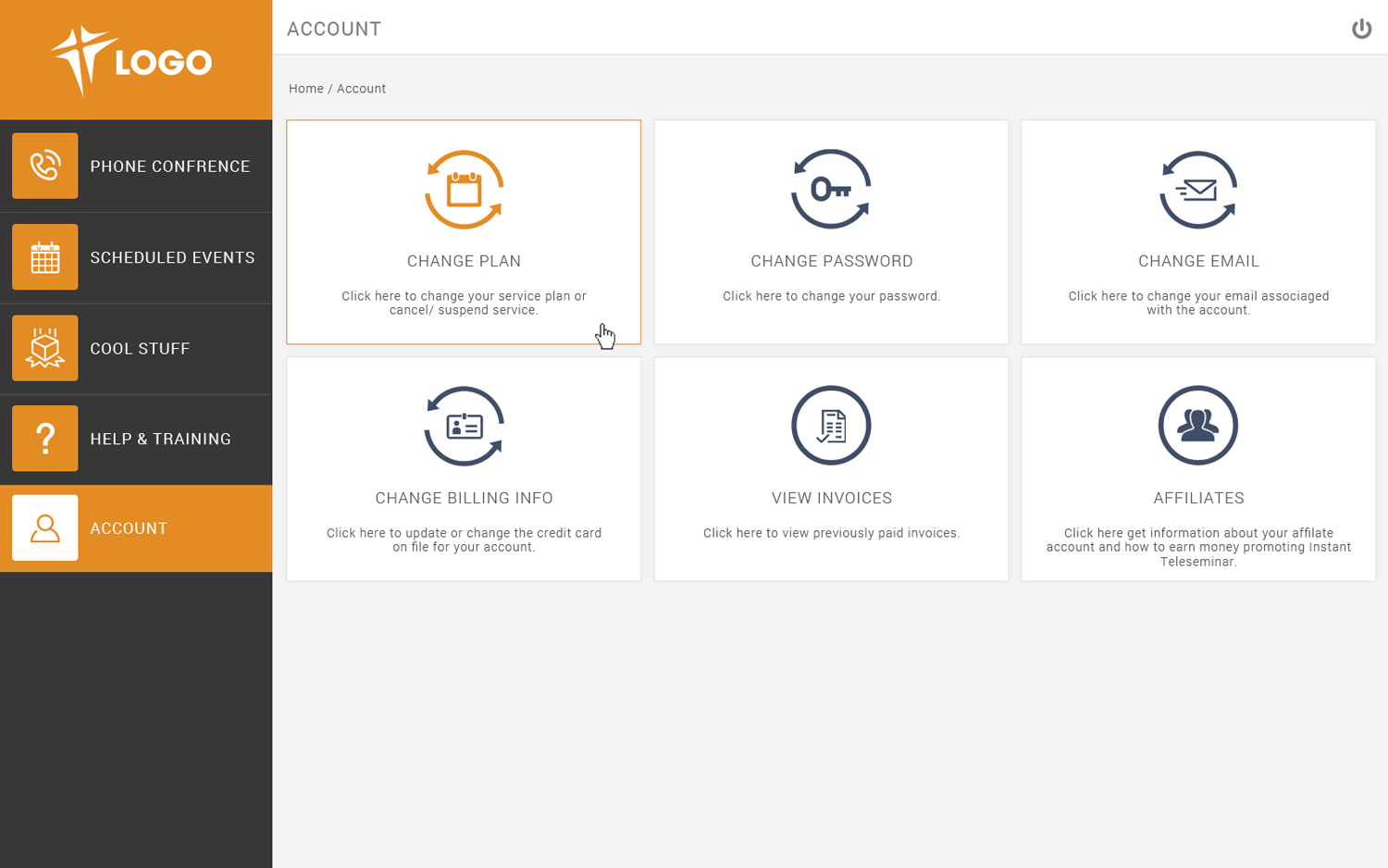
Task: Click the Home breadcrumb link
Action: tap(305, 89)
